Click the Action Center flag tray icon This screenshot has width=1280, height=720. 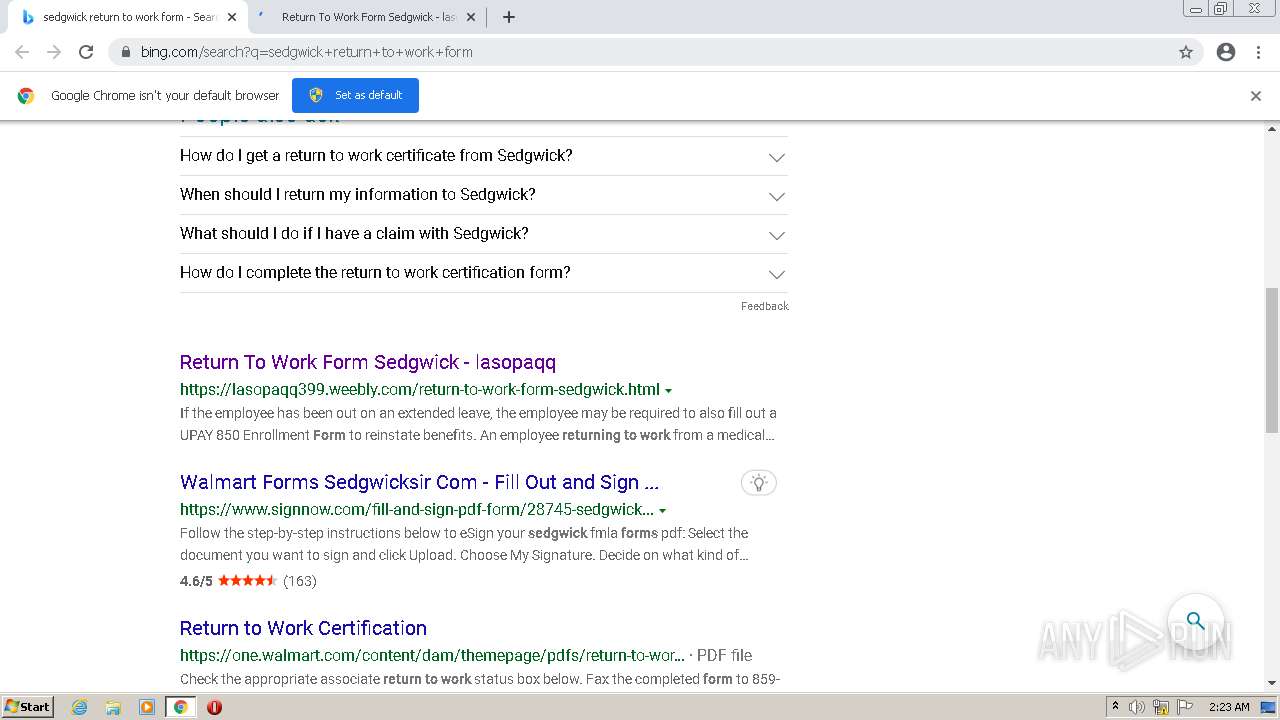(x=1185, y=707)
